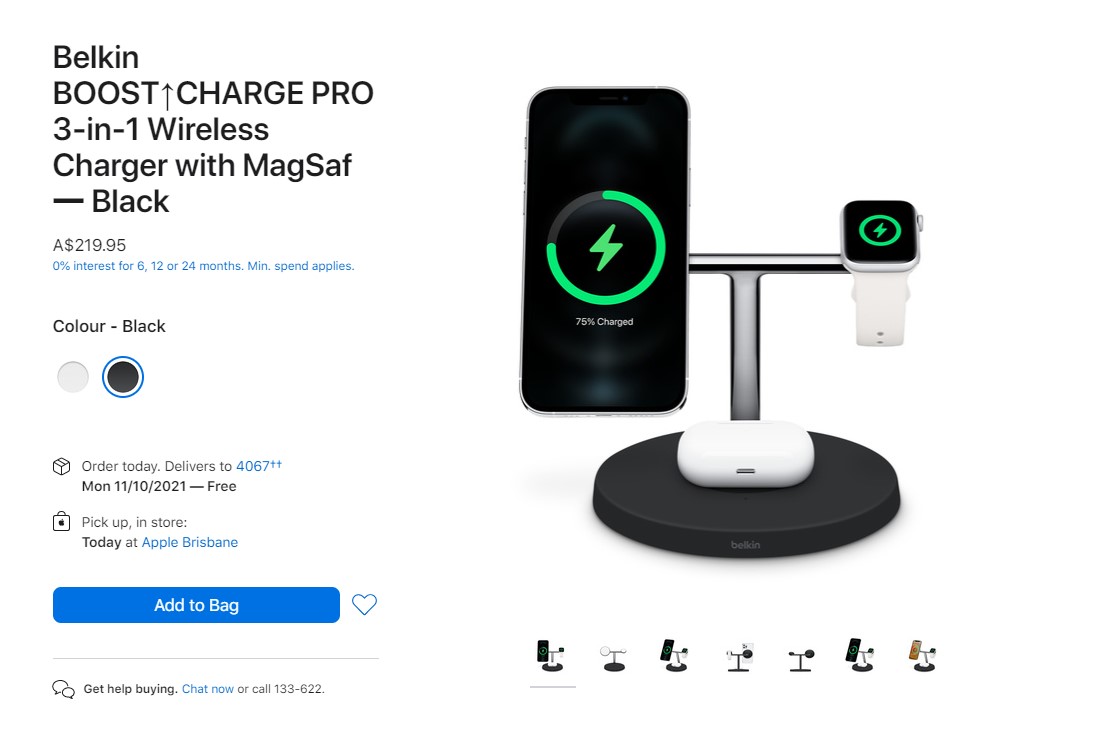Screen dimensions: 1115x745
Task: Select the white colour swatch
Action: coord(73,377)
